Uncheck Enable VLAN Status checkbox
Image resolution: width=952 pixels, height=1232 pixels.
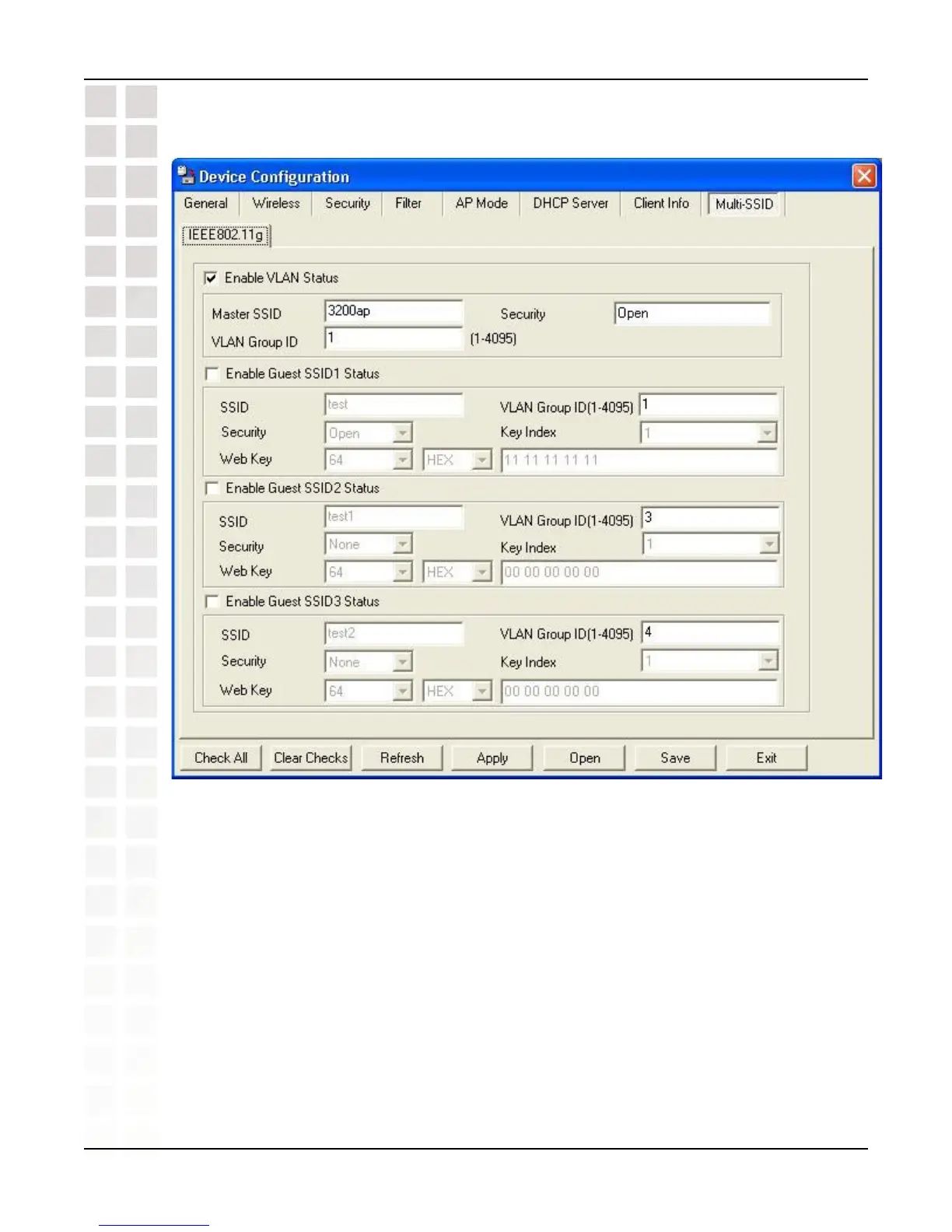click(x=211, y=278)
